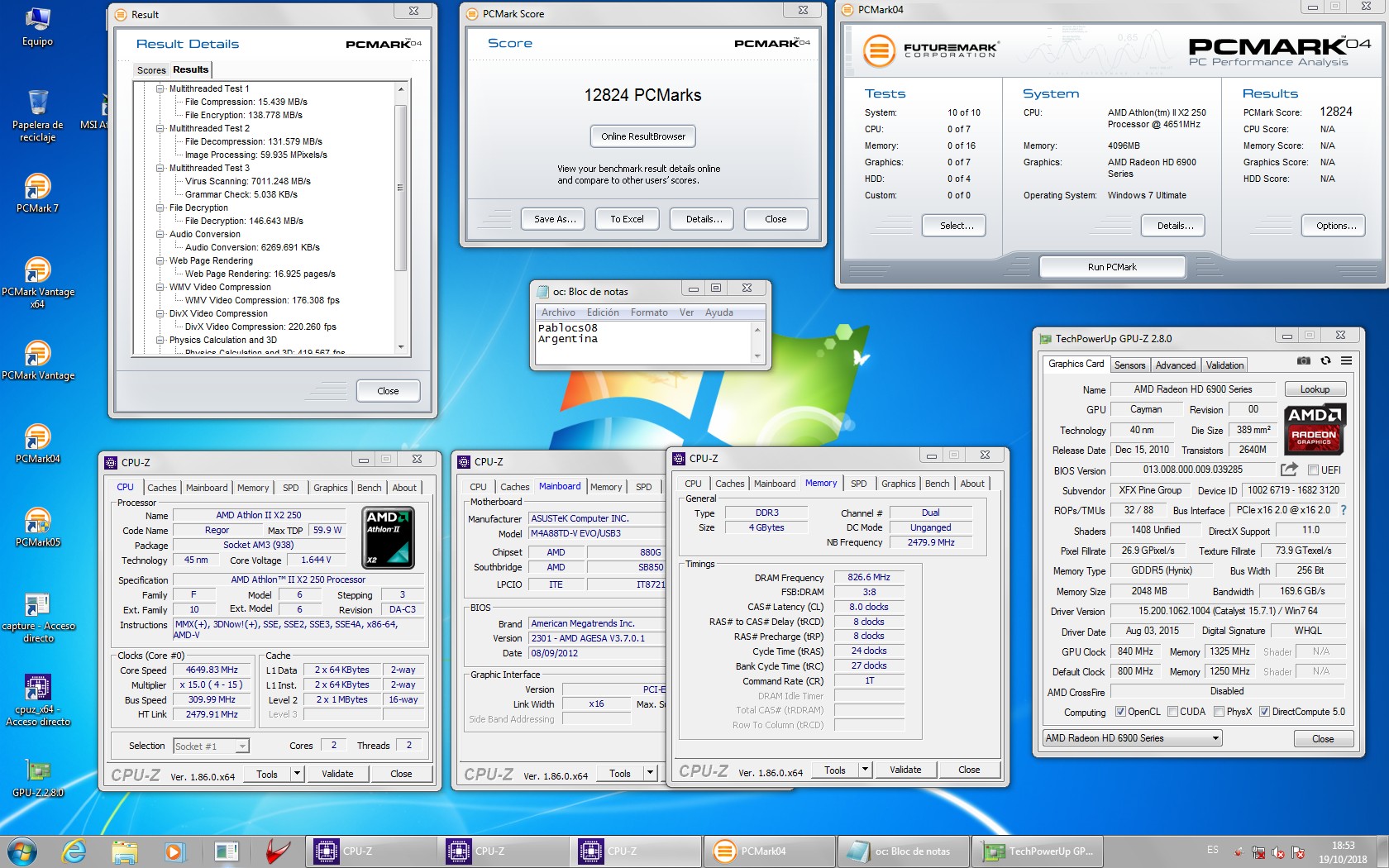Open the PCMark Vantage x64 shortcut
This screenshot has height=868, width=1389.
pos(37,283)
